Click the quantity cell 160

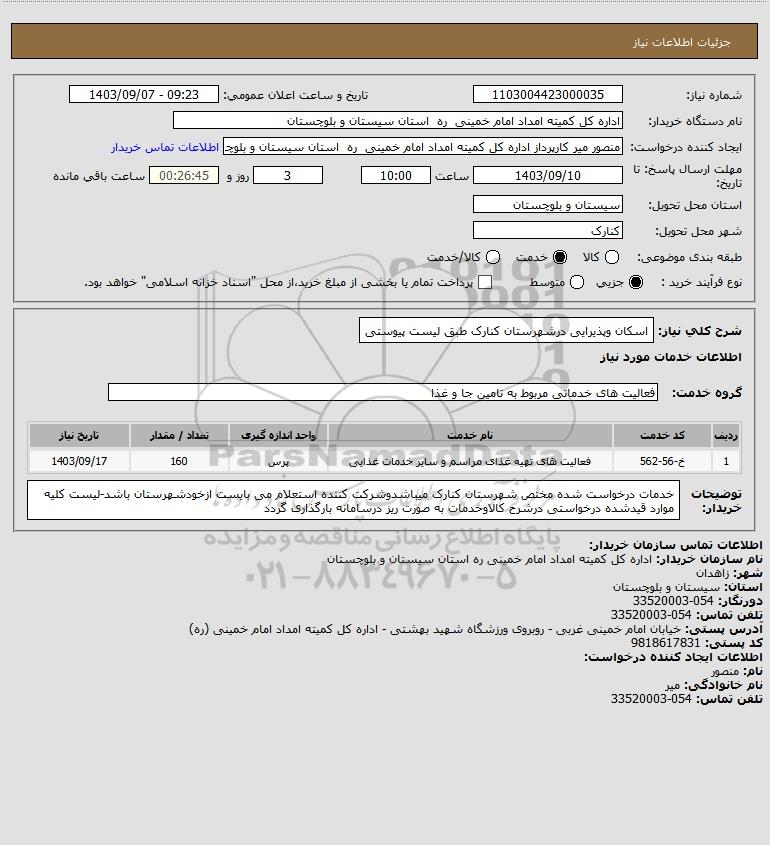click(x=179, y=461)
